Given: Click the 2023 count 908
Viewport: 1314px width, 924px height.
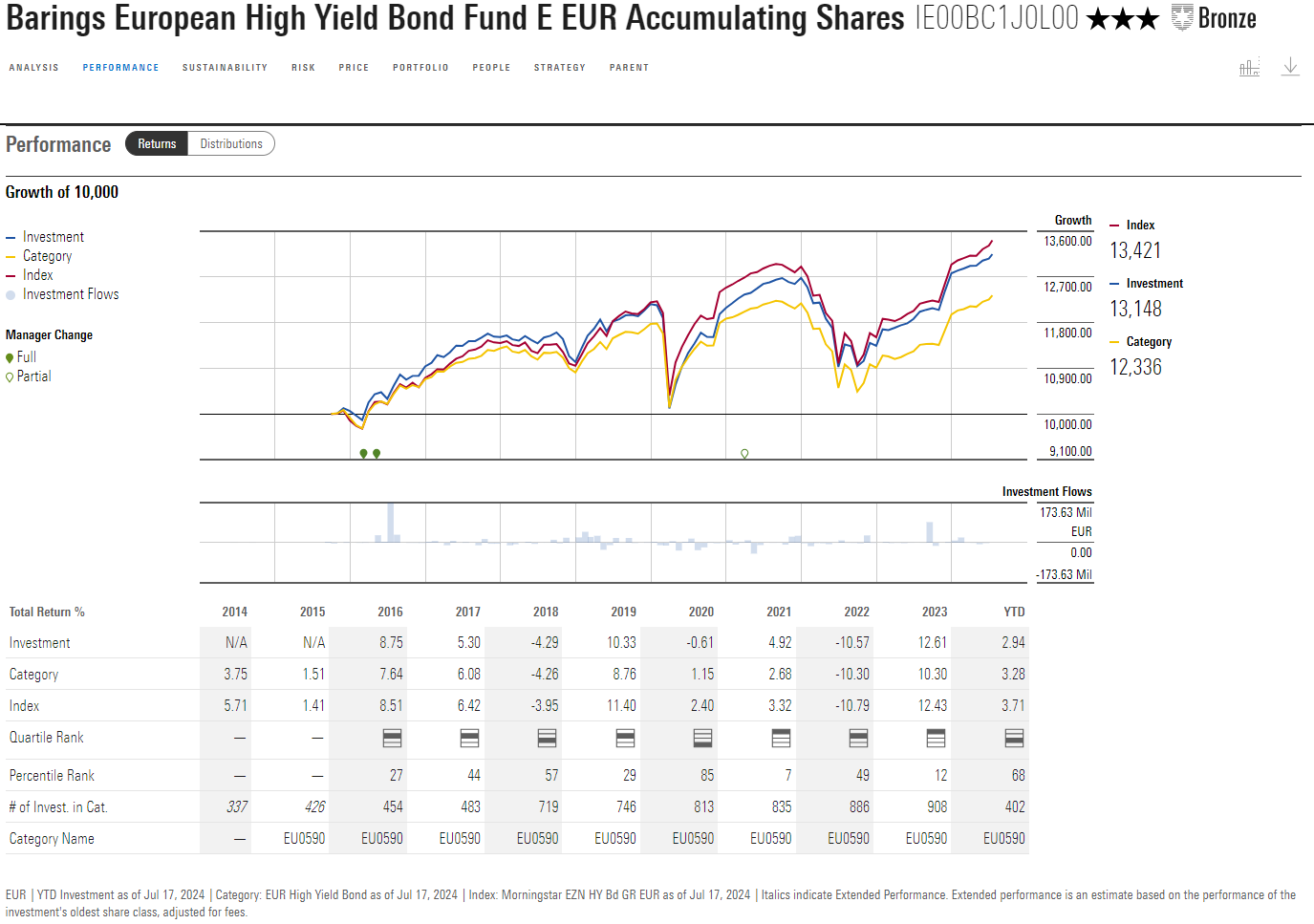Looking at the screenshot, I should point(937,807).
